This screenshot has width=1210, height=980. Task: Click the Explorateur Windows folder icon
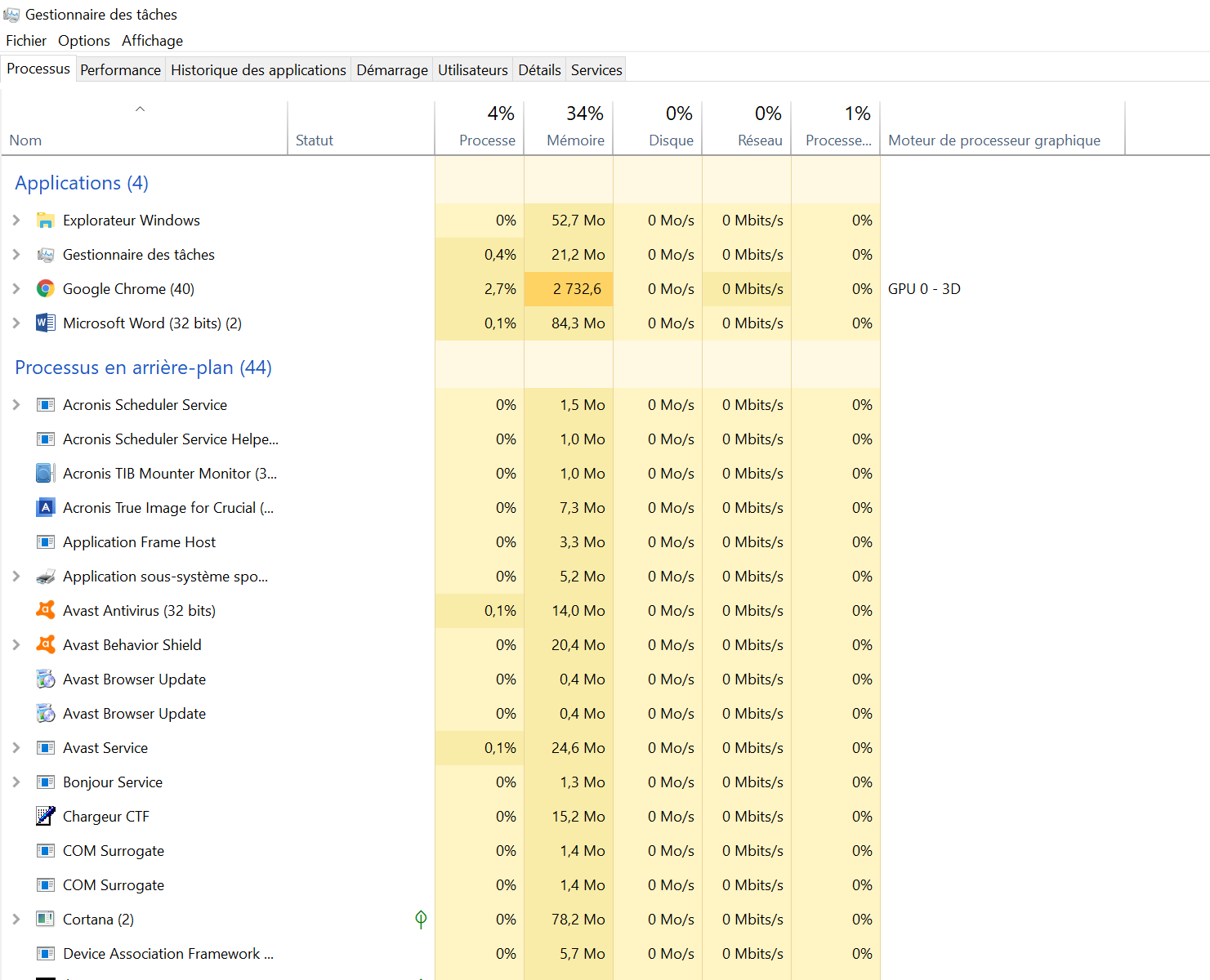[x=46, y=220]
